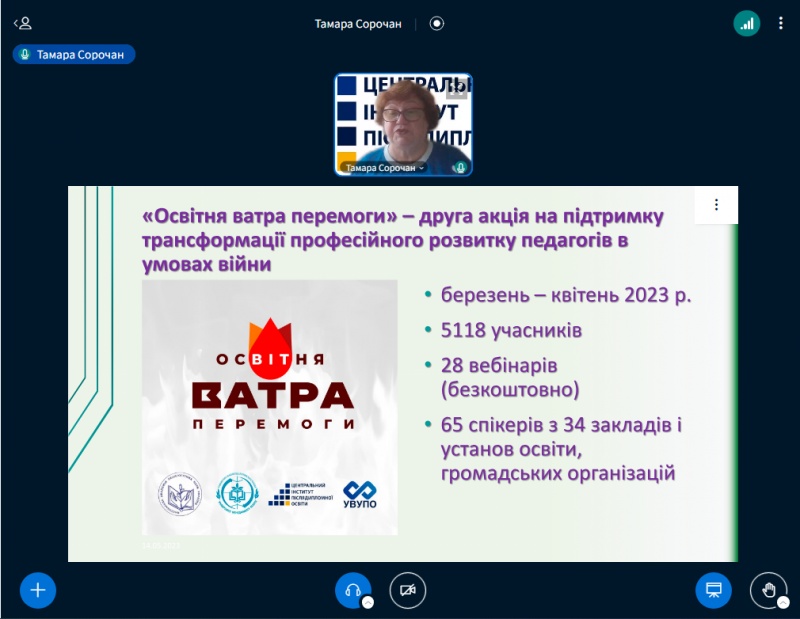Image resolution: width=800 pixels, height=619 pixels.
Task: Click the recording indicator beside the meeting title
Action: click(436, 24)
